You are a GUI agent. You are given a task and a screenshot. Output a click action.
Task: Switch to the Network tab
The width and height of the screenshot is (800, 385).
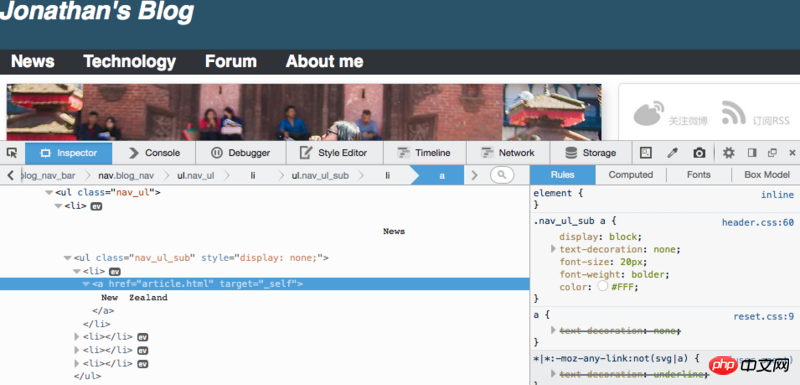click(508, 153)
